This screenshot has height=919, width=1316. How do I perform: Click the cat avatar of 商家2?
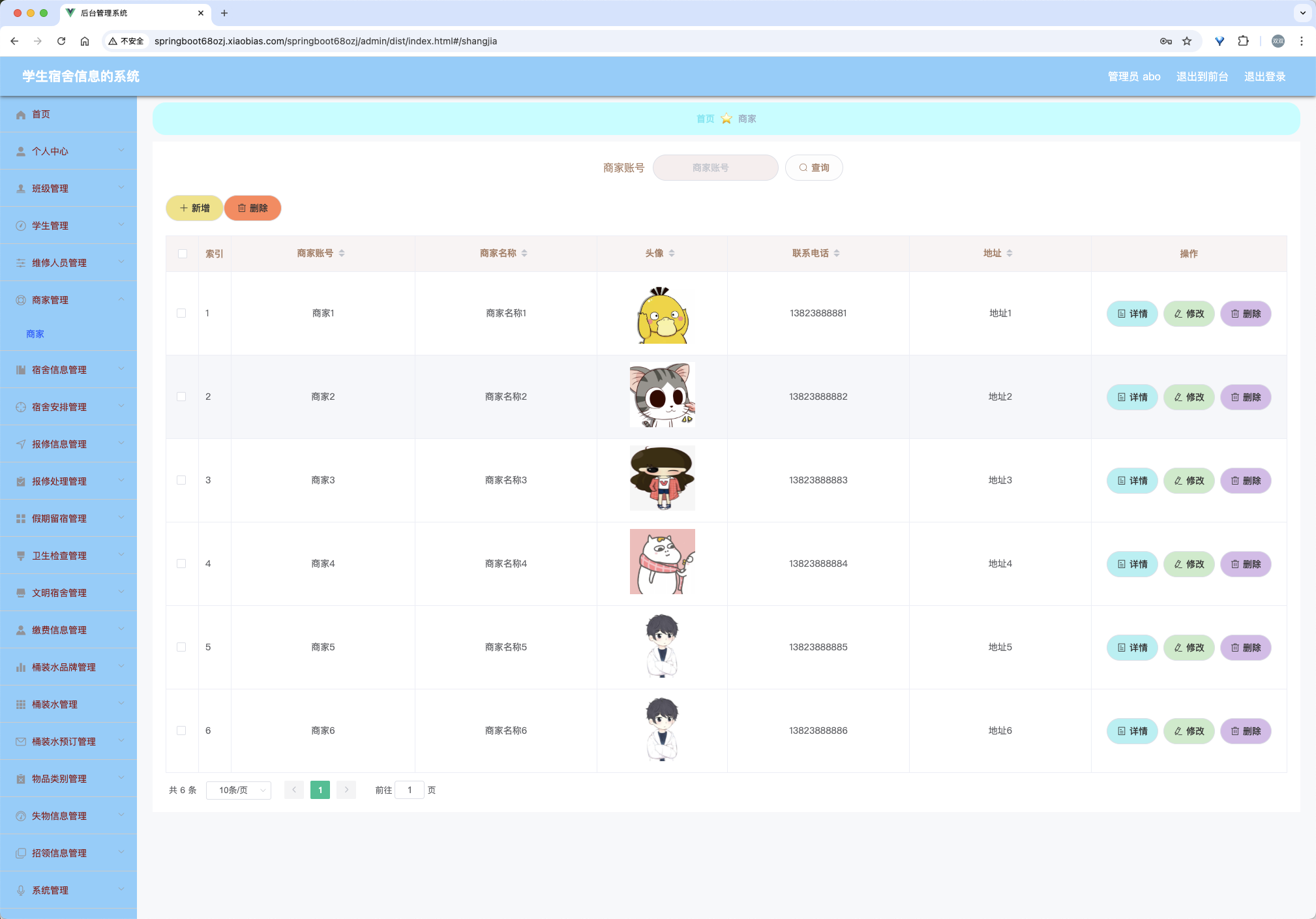click(x=662, y=395)
